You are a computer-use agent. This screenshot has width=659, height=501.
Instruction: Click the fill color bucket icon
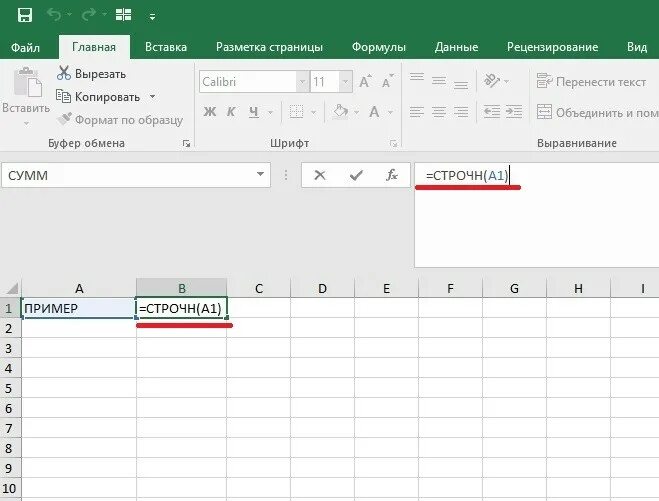coord(340,112)
